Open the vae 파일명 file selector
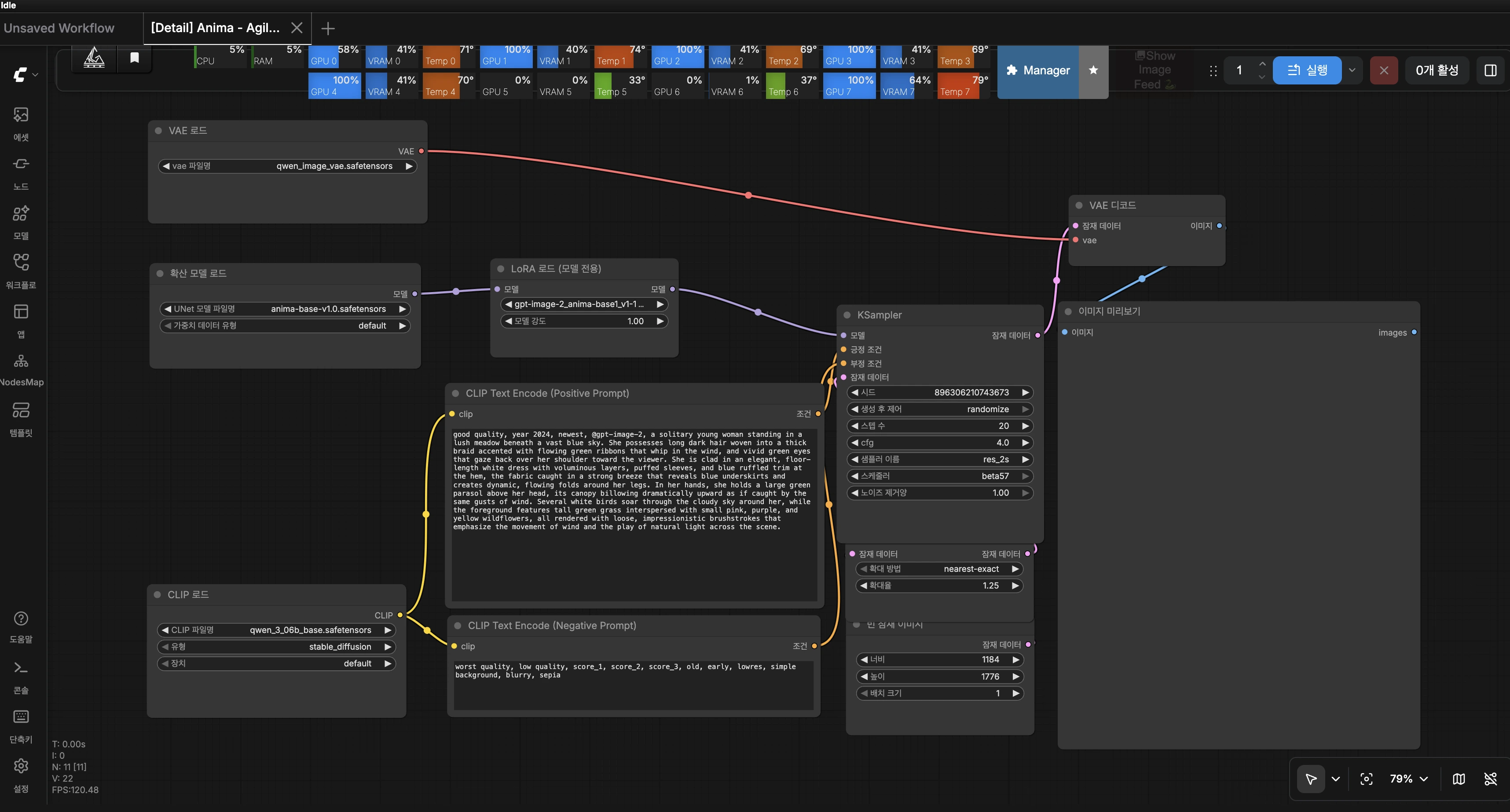This screenshot has height=812, width=1510. pos(288,166)
